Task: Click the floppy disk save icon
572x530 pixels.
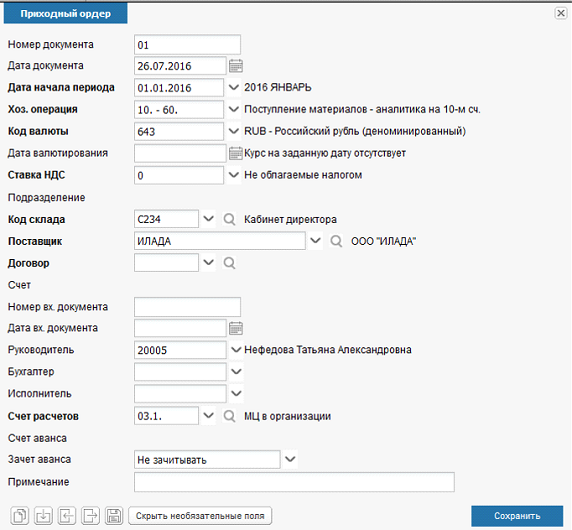Action: point(114,516)
